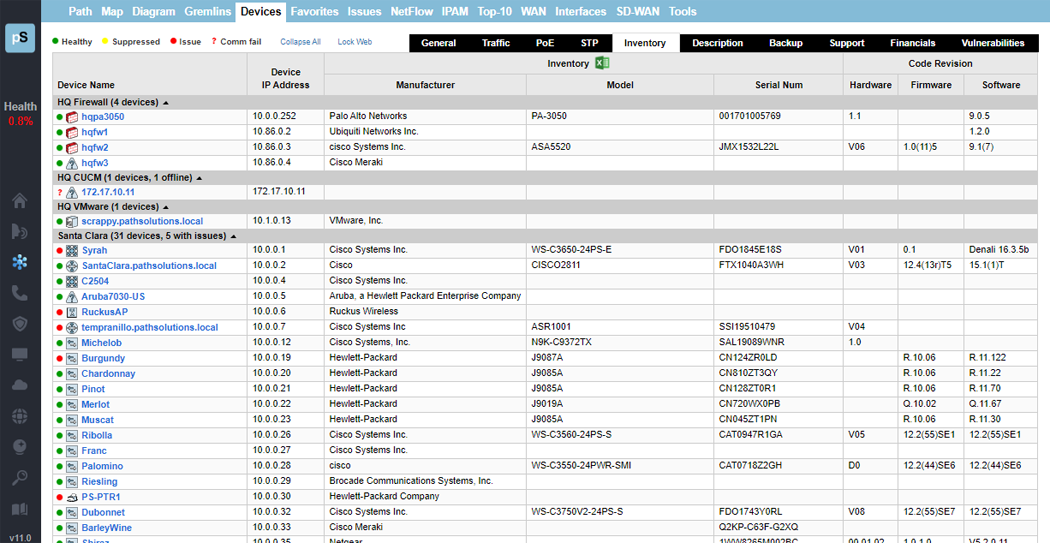
Task: Select the lightbulb icon in sidebar
Action: coord(19,447)
